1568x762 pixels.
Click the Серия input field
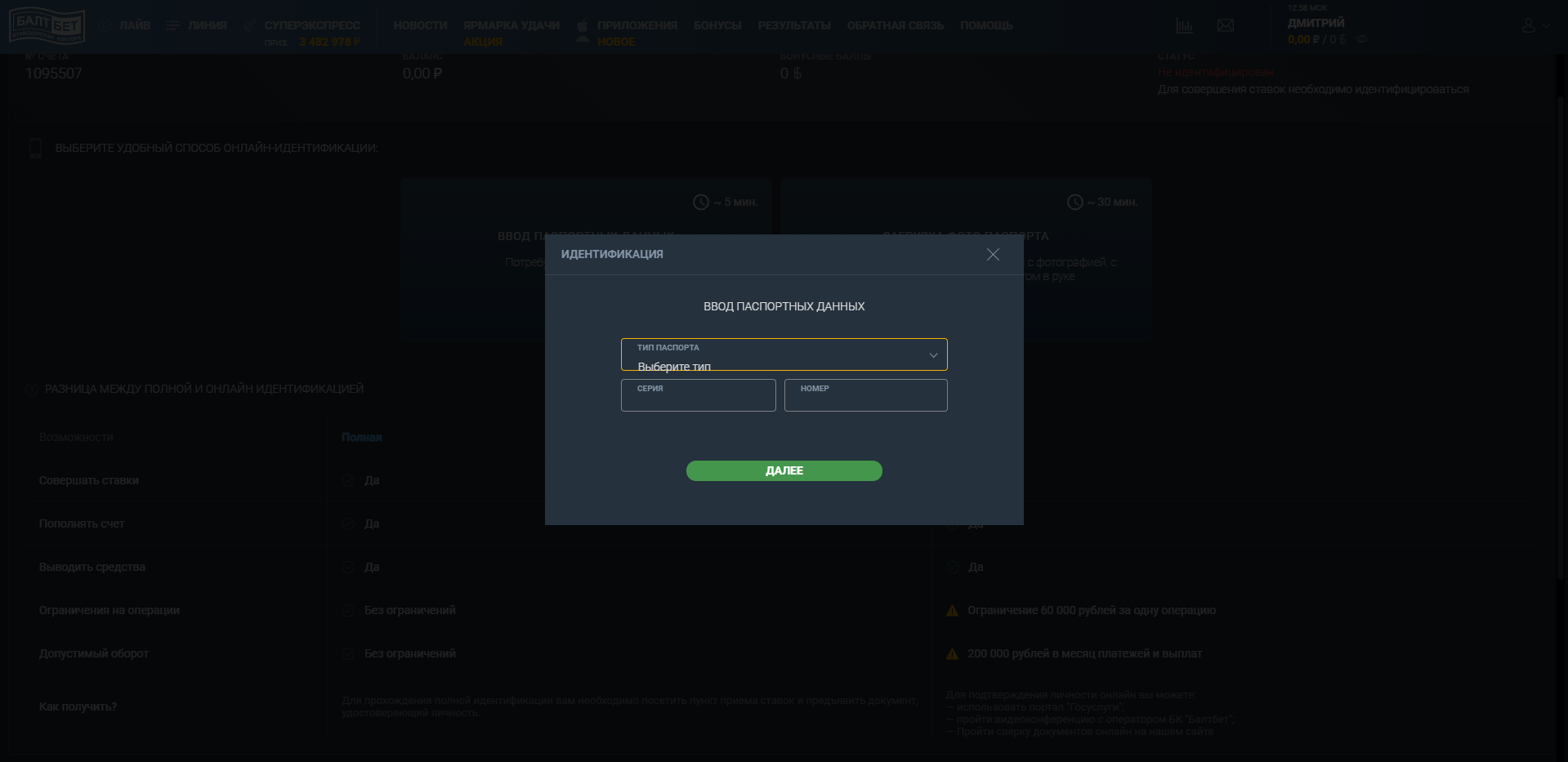point(699,395)
